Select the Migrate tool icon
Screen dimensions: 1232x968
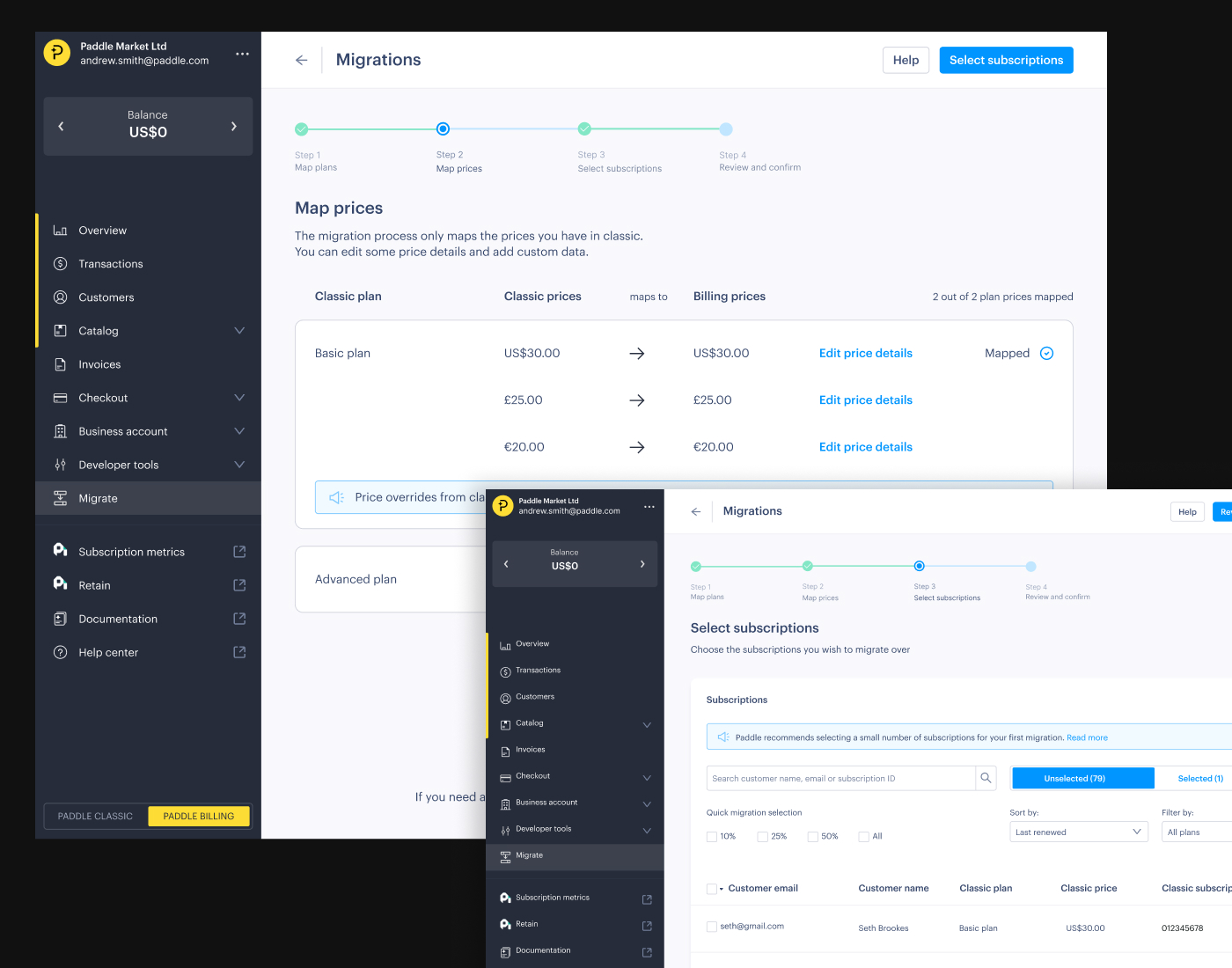[x=61, y=497]
